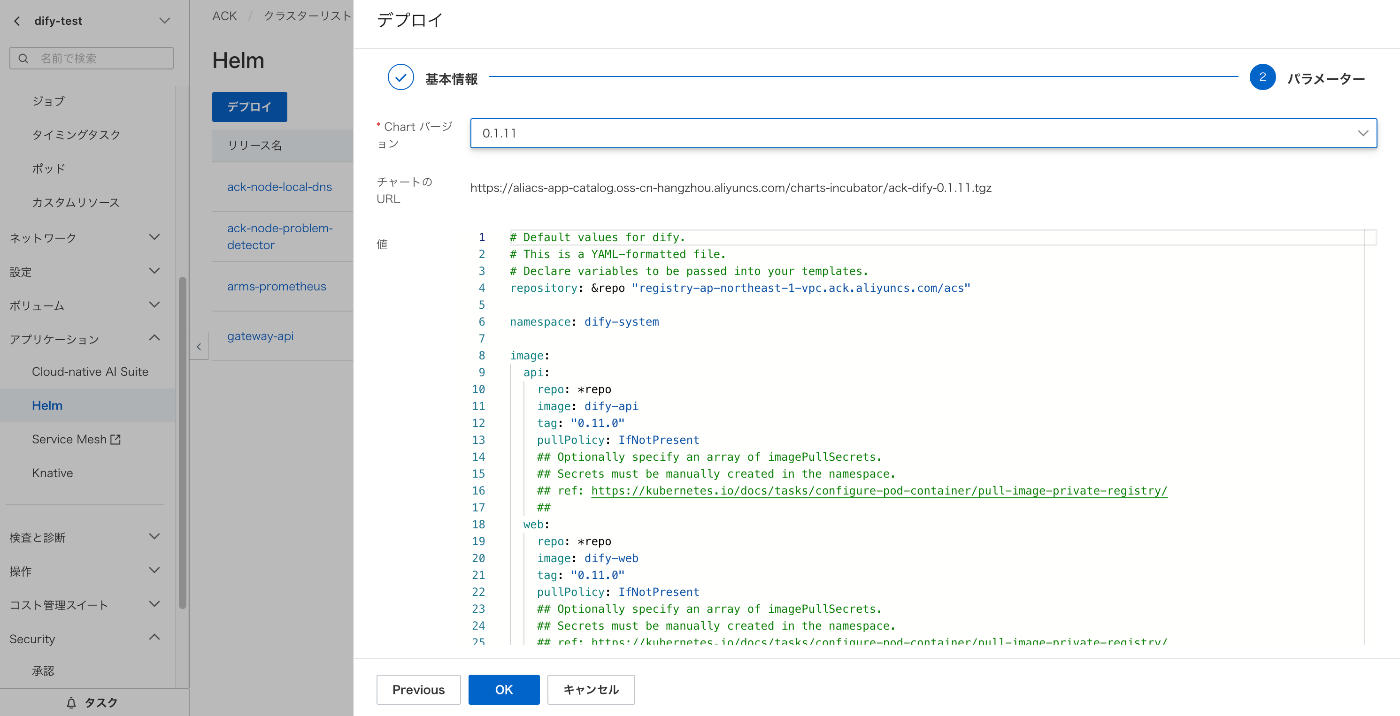
Task: Click the ACK breadcrumb
Action: click(225, 16)
